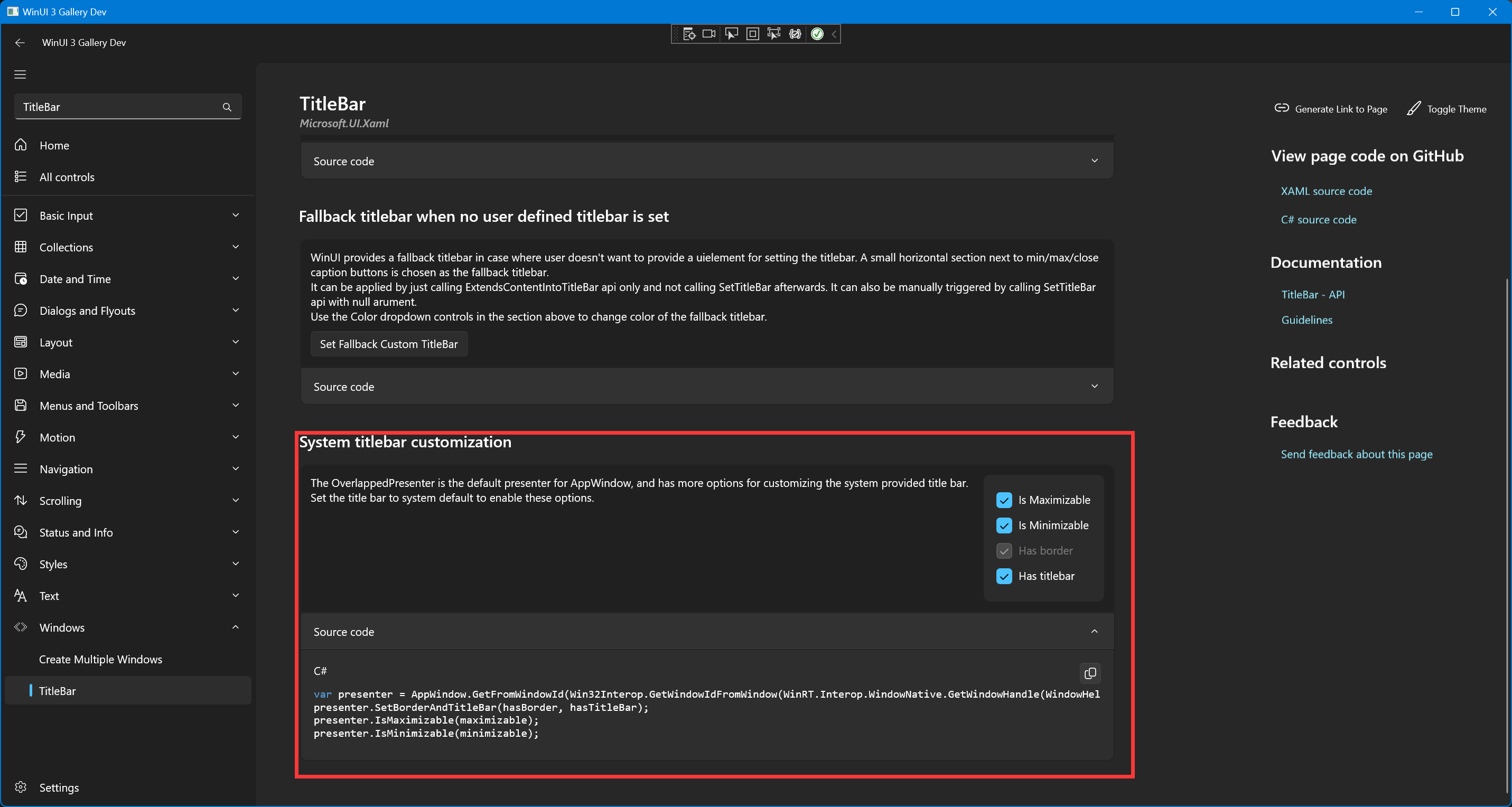Screen dimensions: 1512x807
Task: Click the Basic Input checkbox icon
Action: click(x=21, y=215)
